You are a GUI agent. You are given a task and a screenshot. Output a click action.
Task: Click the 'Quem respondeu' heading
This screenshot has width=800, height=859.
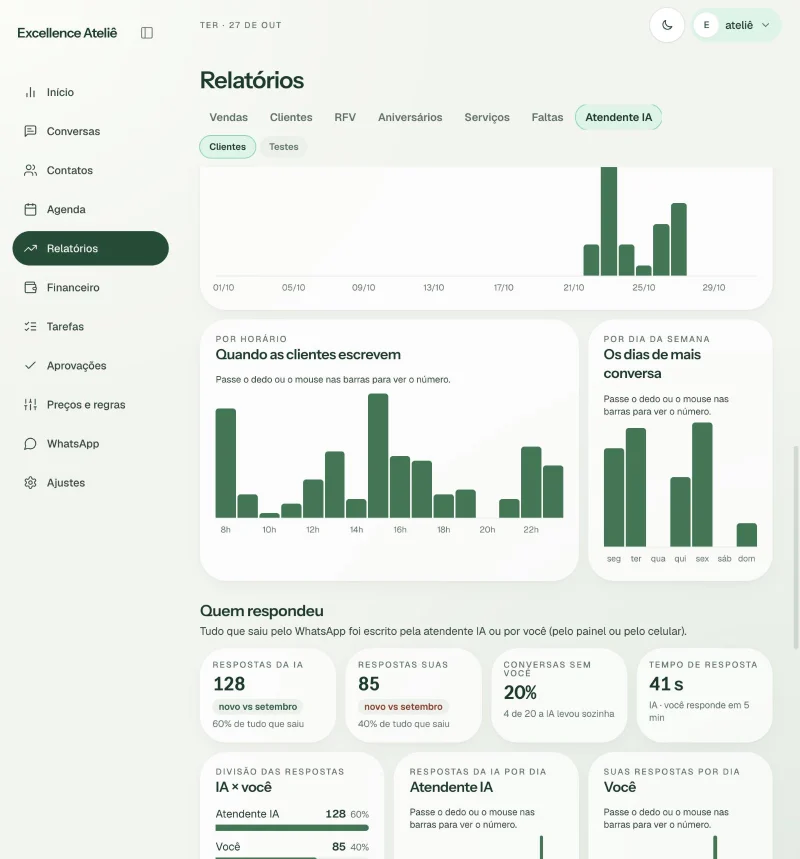pos(262,611)
